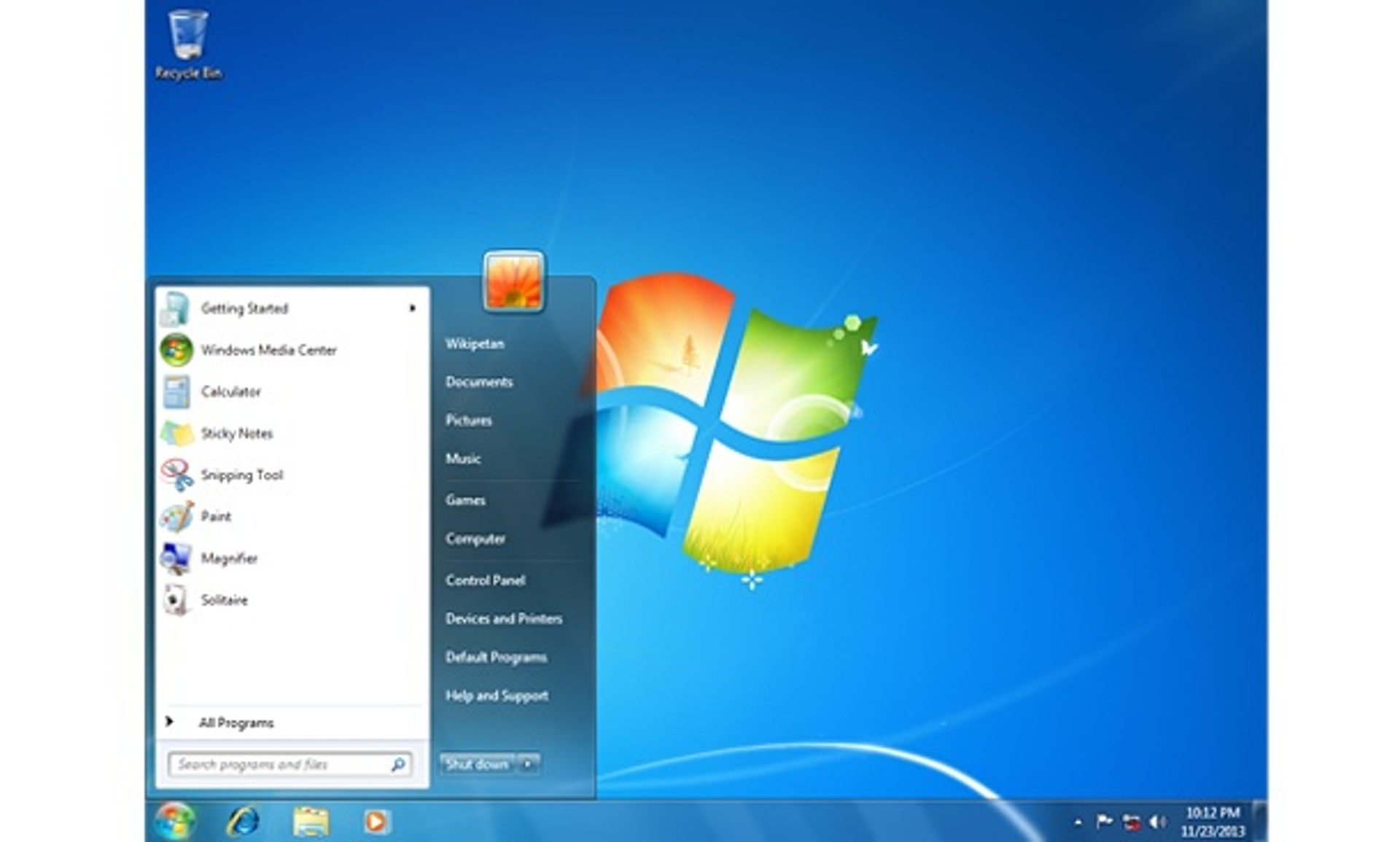Open Shut down options arrow
The image size is (1400, 842).
pyautogui.click(x=528, y=764)
